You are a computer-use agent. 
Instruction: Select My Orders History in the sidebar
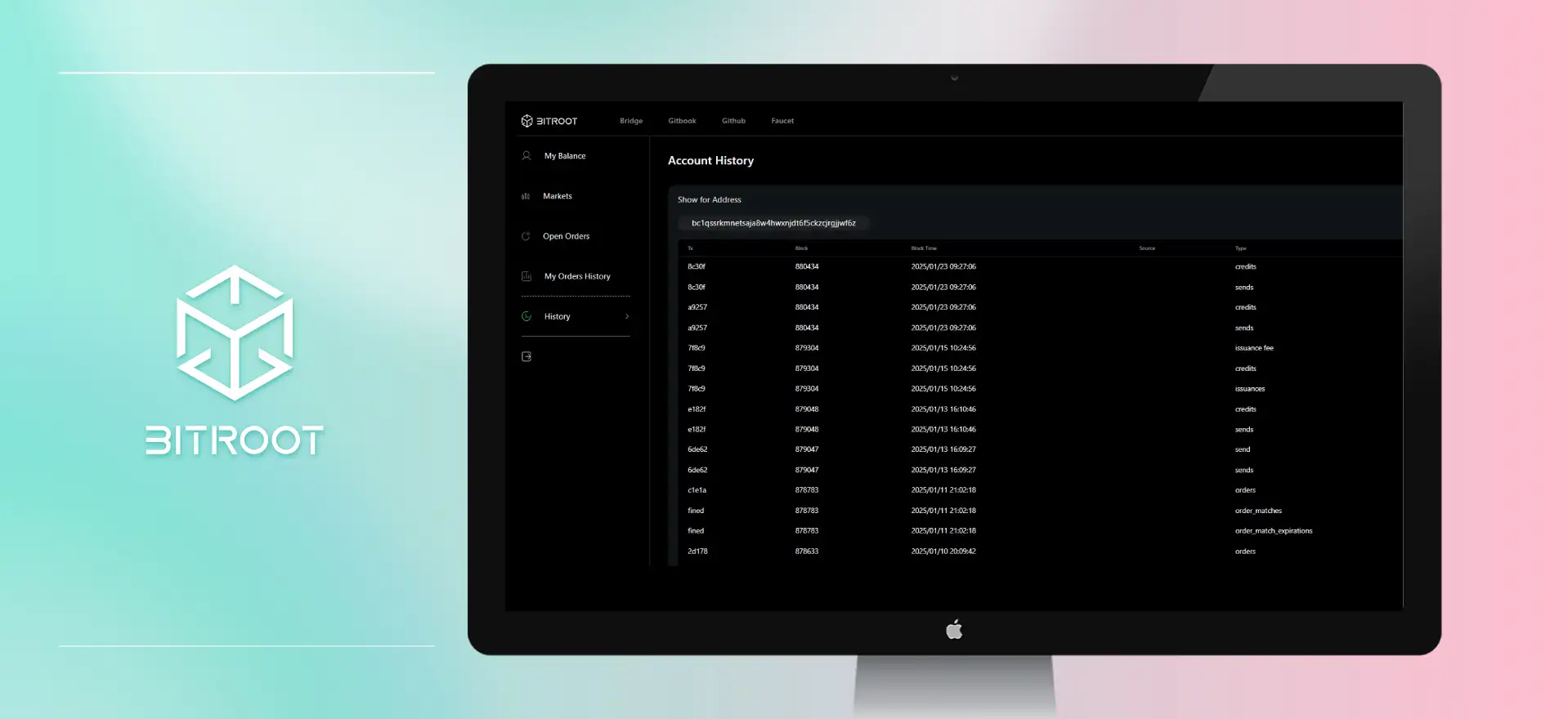pos(577,276)
